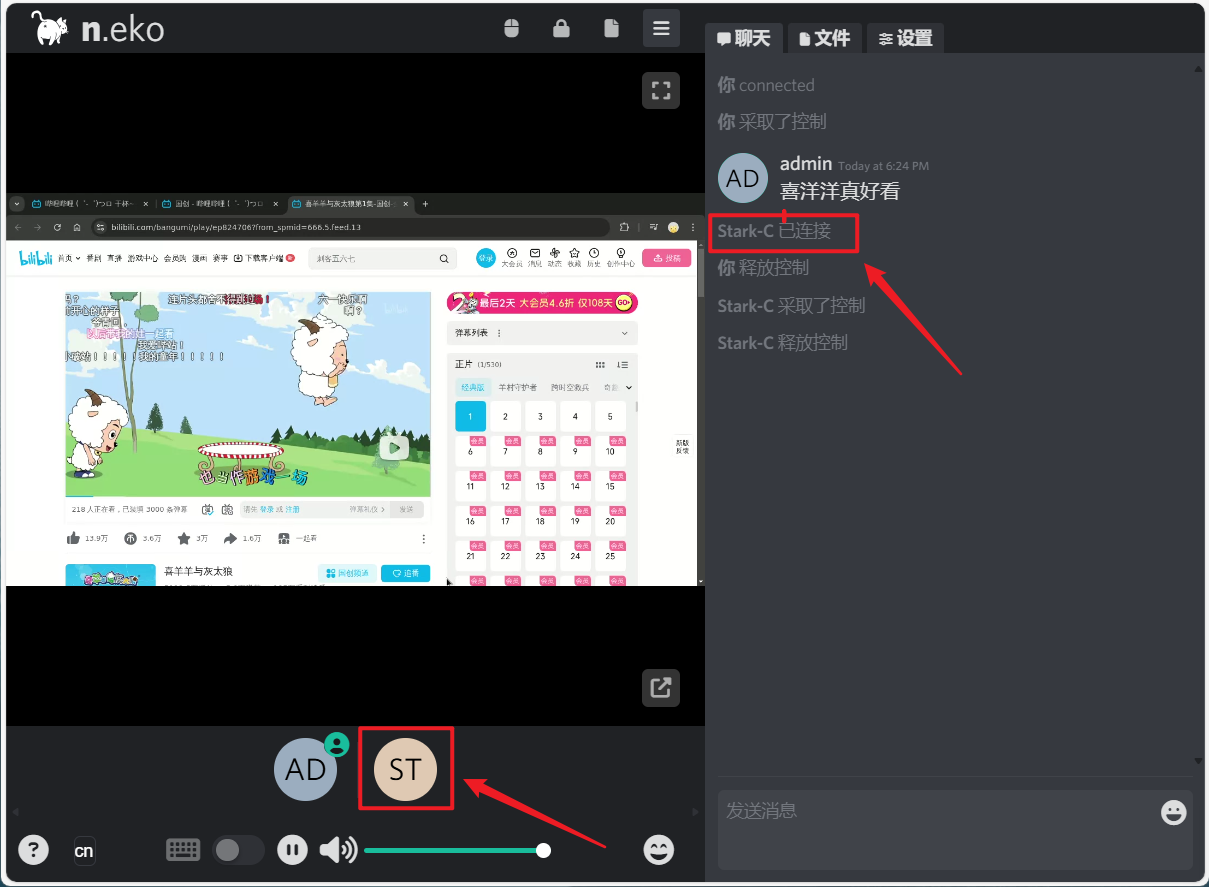
Task: Toggle danmaku display switch below video
Action: [207, 509]
